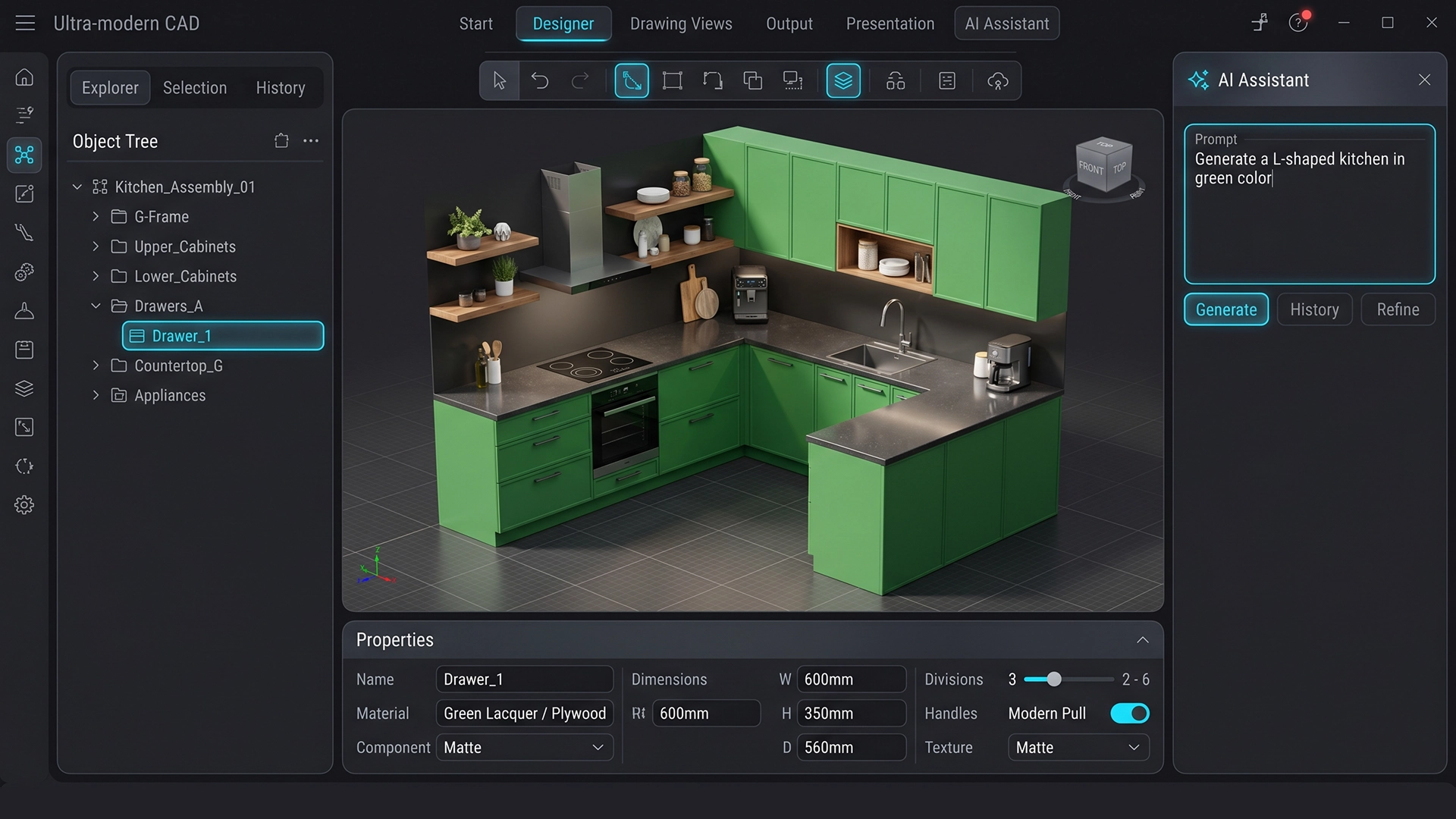
Task: Open the Selection tab in the Explorer panel
Action: click(x=195, y=87)
